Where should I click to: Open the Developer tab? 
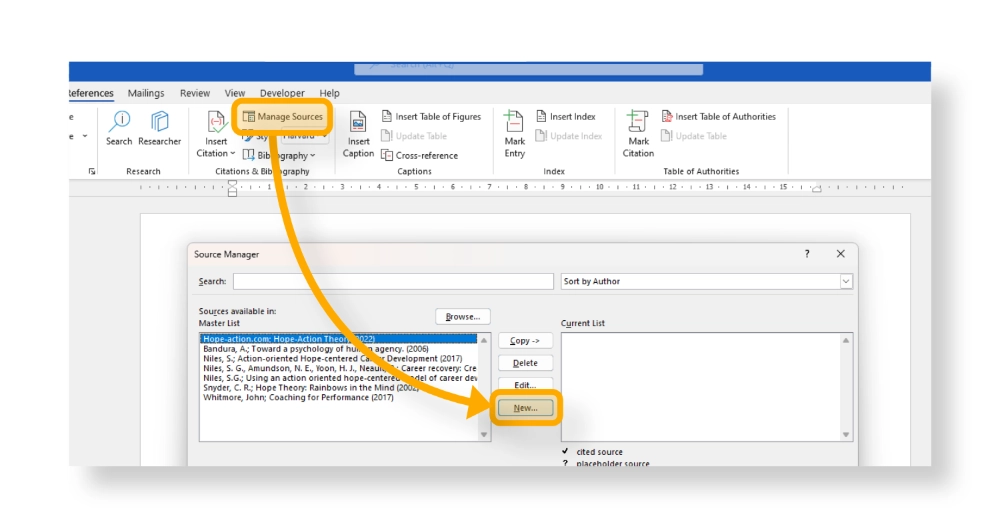pos(281,93)
